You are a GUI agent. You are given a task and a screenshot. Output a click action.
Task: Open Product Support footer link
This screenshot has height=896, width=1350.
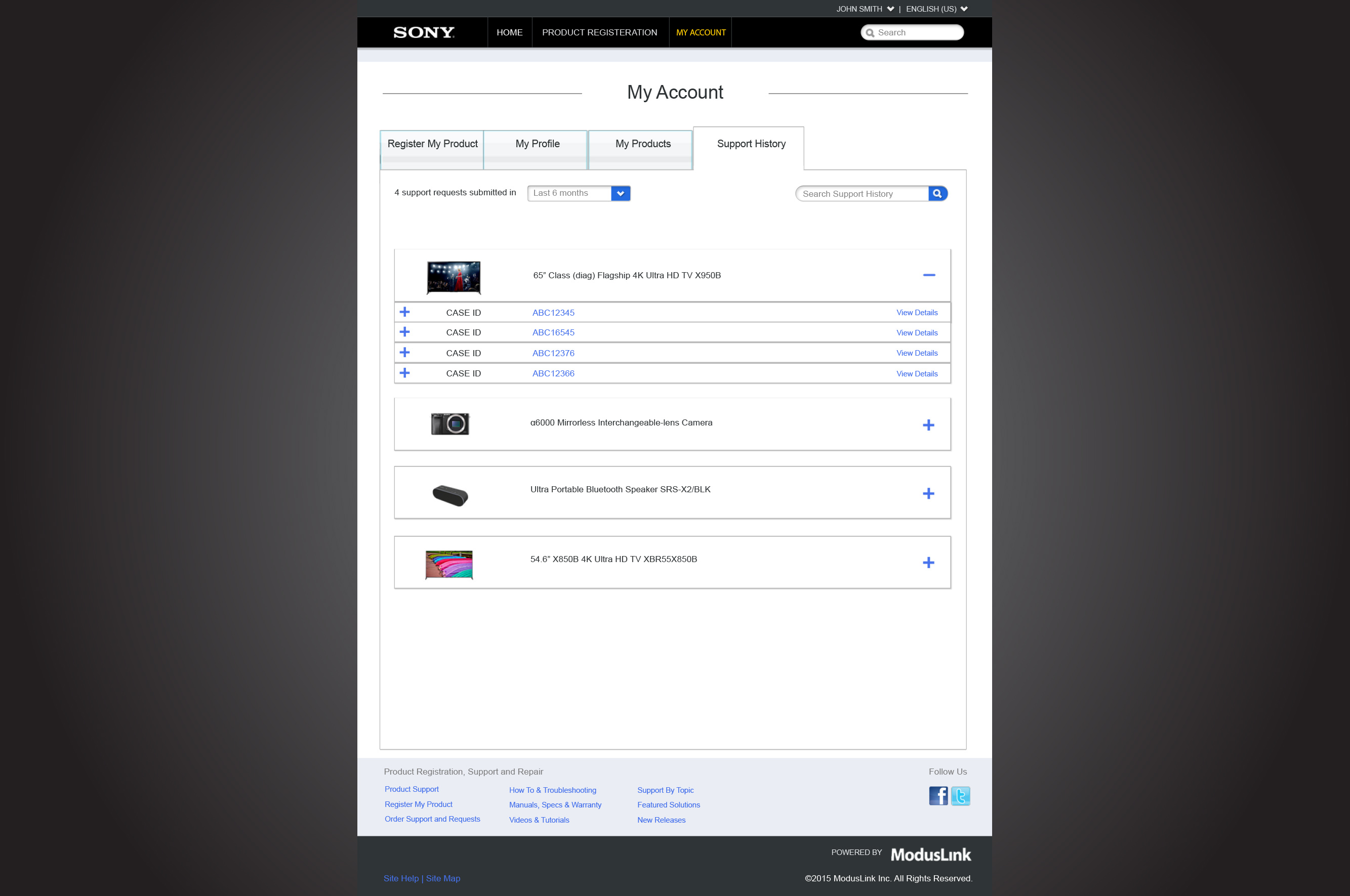[x=412, y=789]
